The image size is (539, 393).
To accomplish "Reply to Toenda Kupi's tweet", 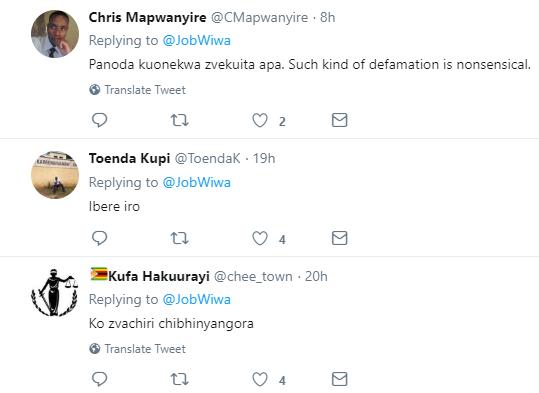I will pos(100,238).
